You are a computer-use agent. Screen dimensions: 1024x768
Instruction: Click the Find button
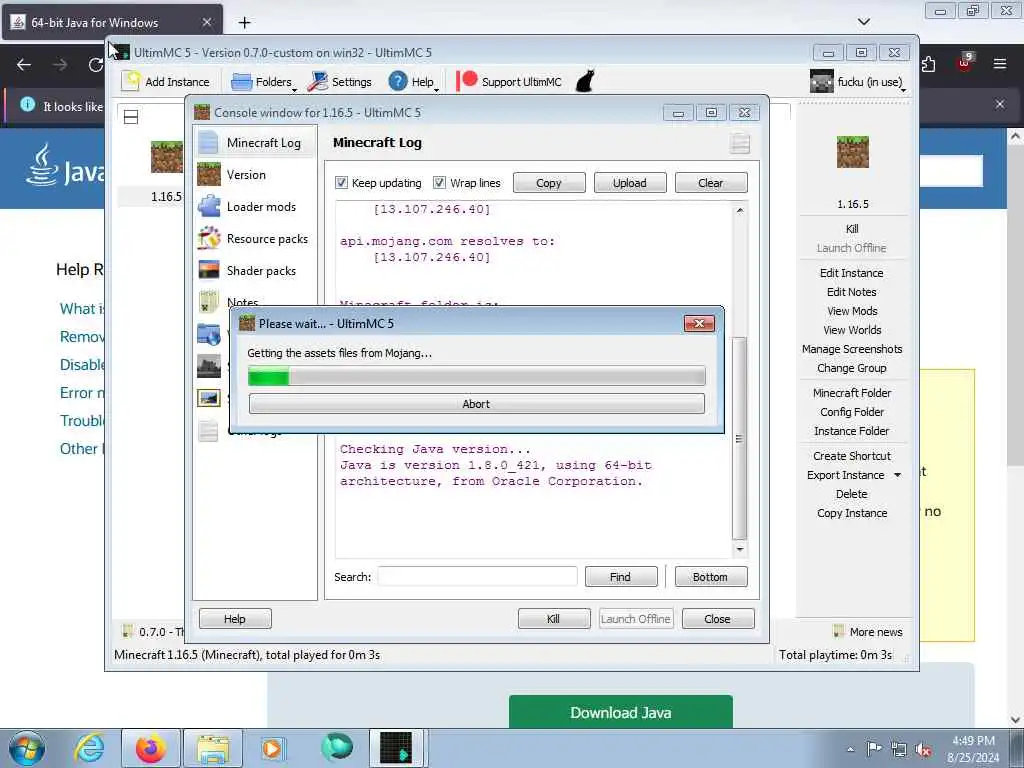[620, 577]
